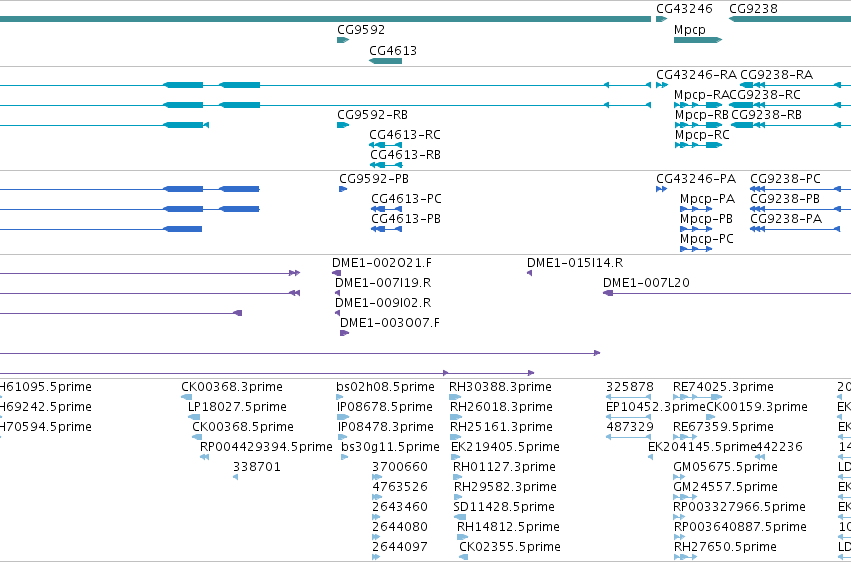
Task: Select transcript Mpcp-RC
Action: (699, 145)
